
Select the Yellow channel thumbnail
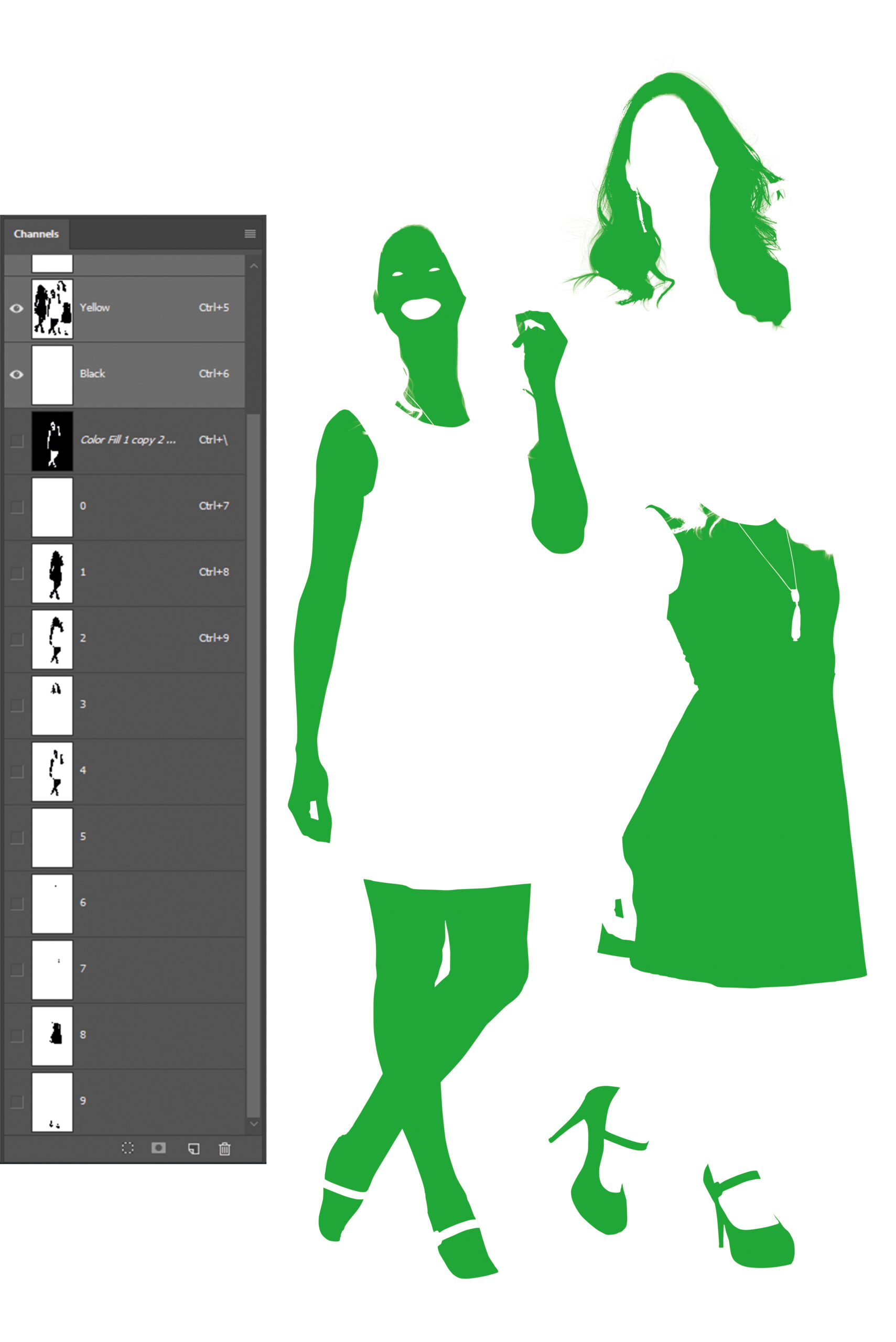[x=52, y=309]
